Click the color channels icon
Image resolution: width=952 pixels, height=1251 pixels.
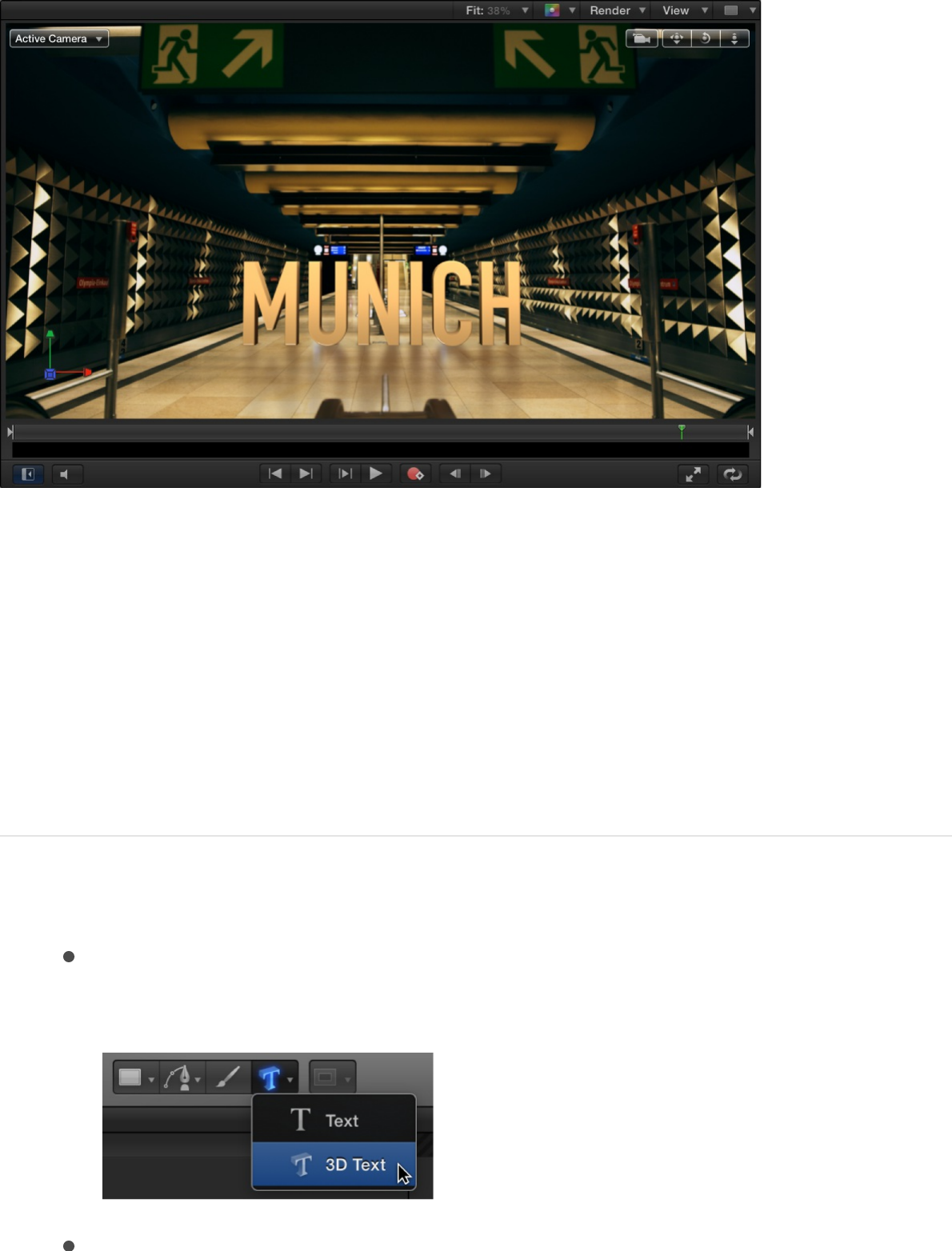[552, 10]
